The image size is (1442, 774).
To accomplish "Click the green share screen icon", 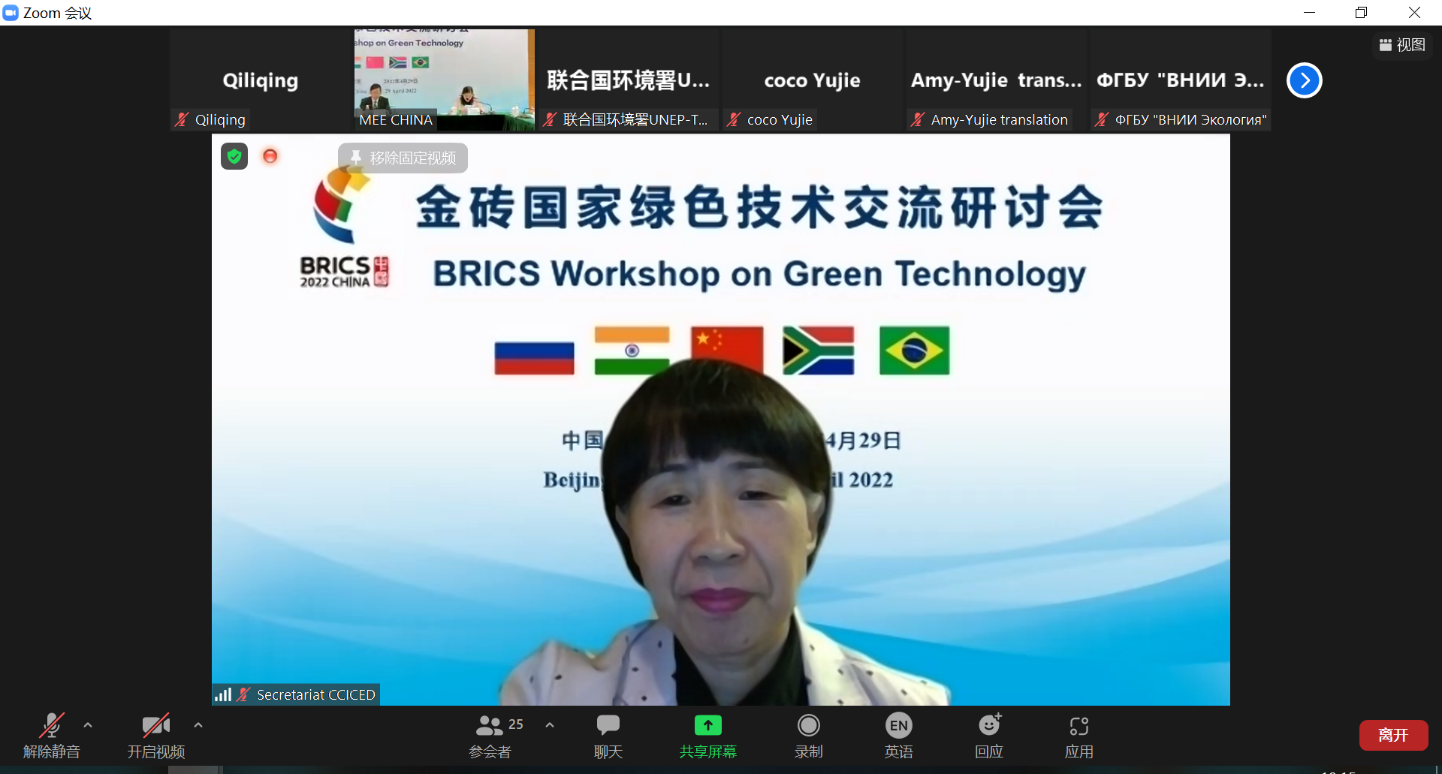I will pos(708,726).
